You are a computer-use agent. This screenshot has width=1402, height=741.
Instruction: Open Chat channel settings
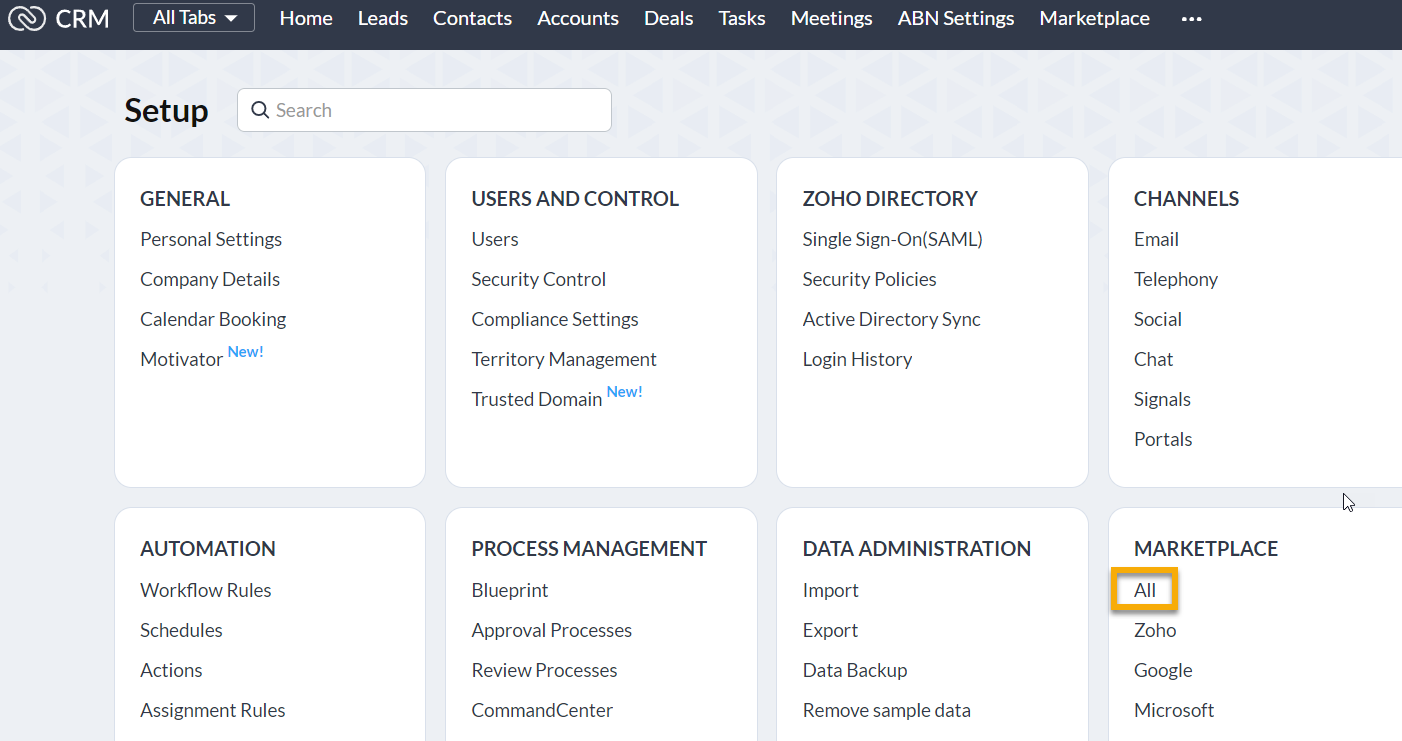click(1154, 359)
